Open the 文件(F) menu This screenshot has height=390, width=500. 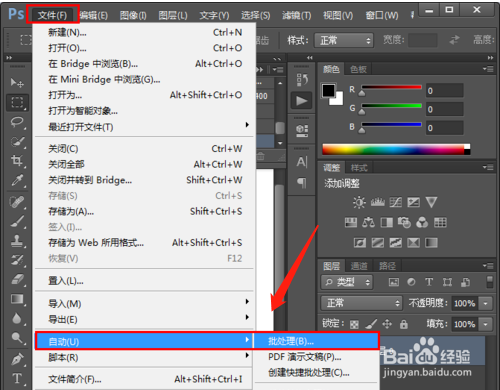[53, 15]
